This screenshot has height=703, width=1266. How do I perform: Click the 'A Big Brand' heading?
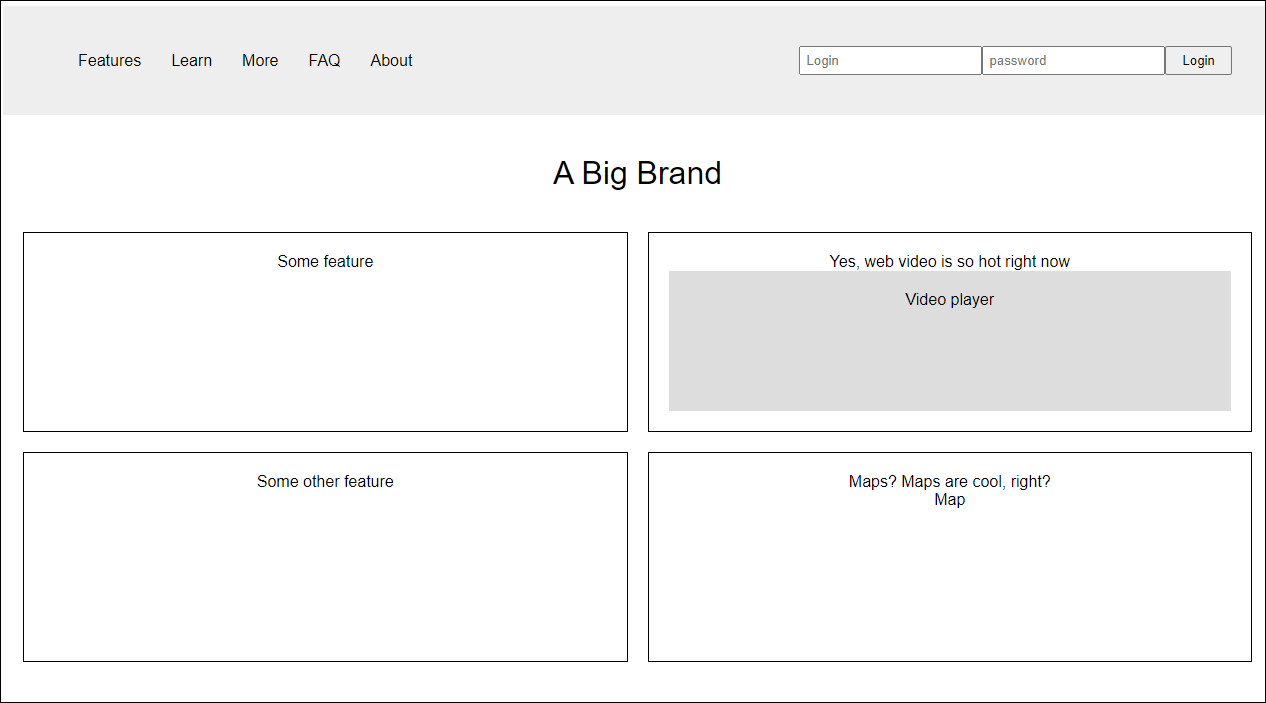pos(637,173)
